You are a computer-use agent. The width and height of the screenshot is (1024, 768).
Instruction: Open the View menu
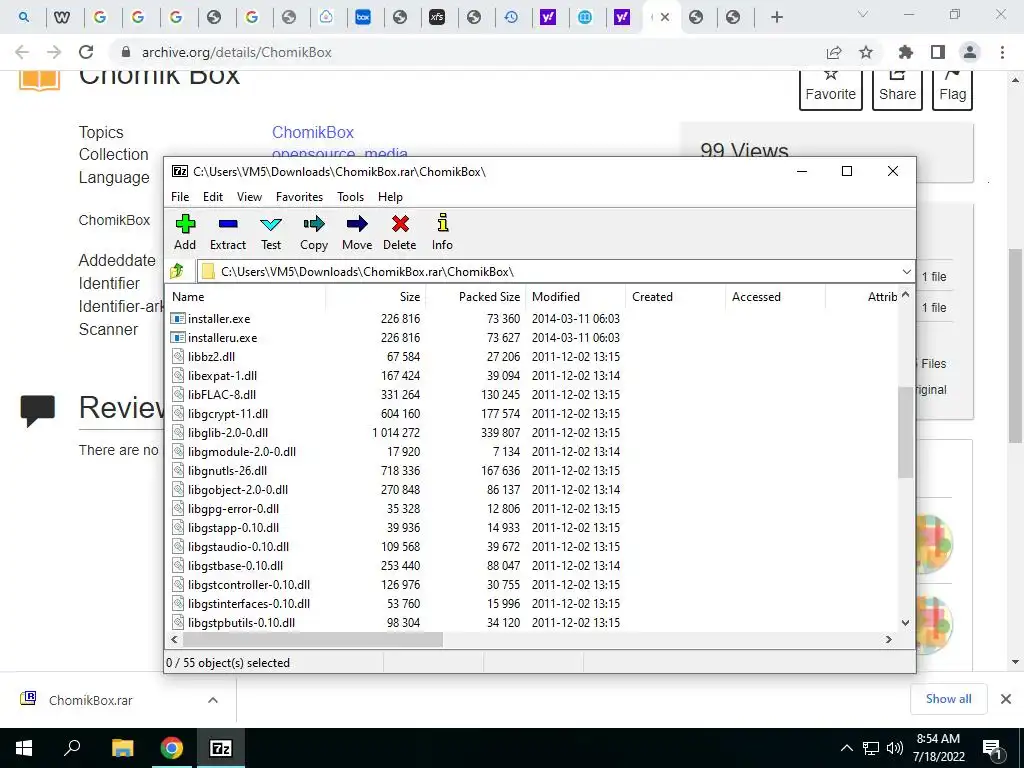[249, 197]
